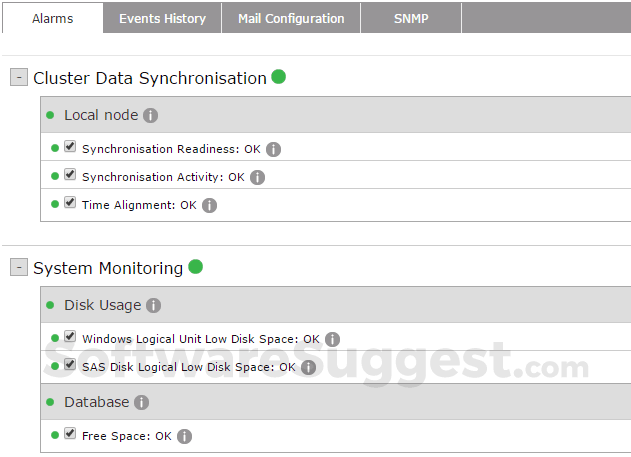Open info icon for Free Space

coord(184,436)
